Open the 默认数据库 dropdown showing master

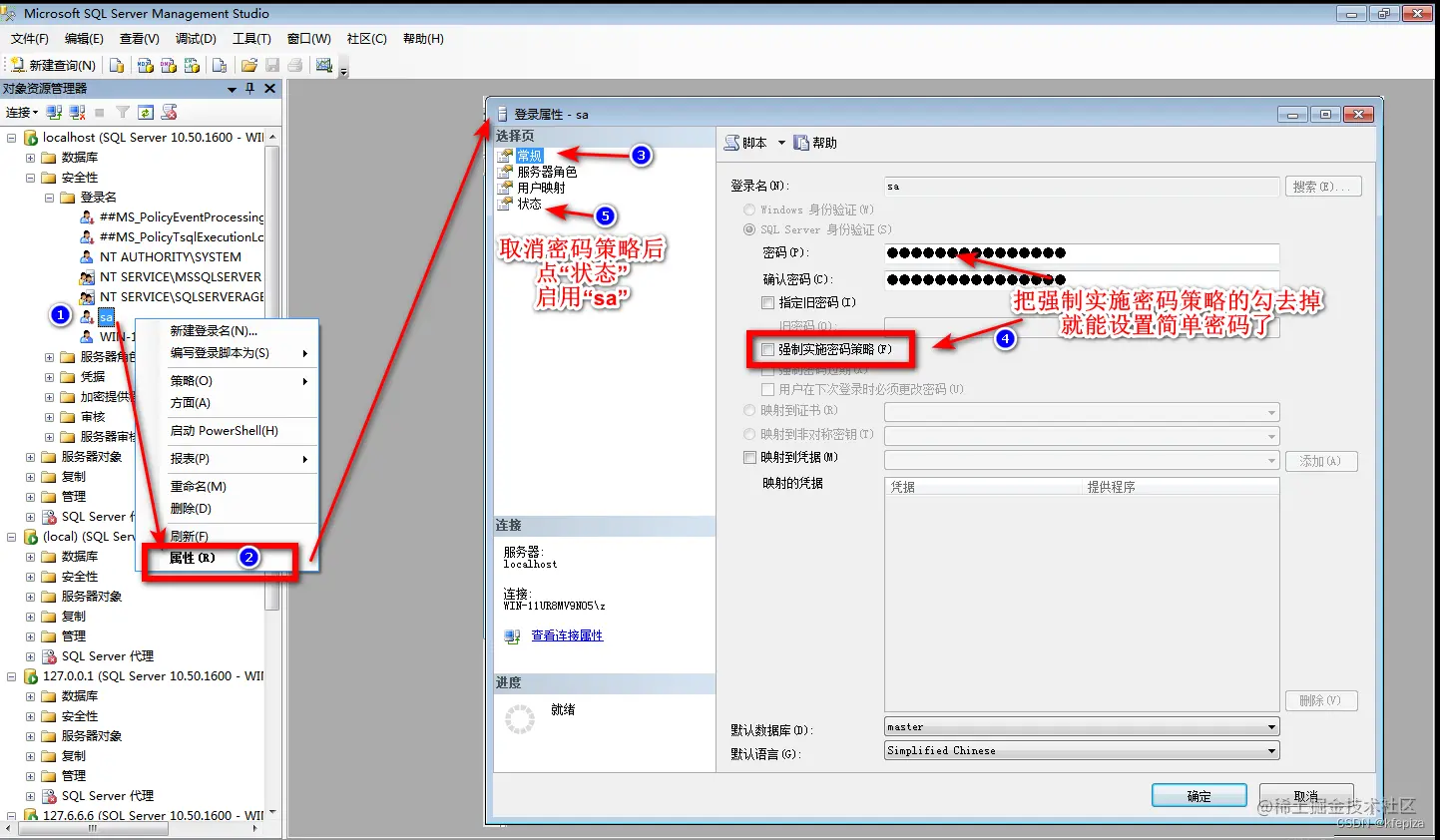pos(1082,726)
